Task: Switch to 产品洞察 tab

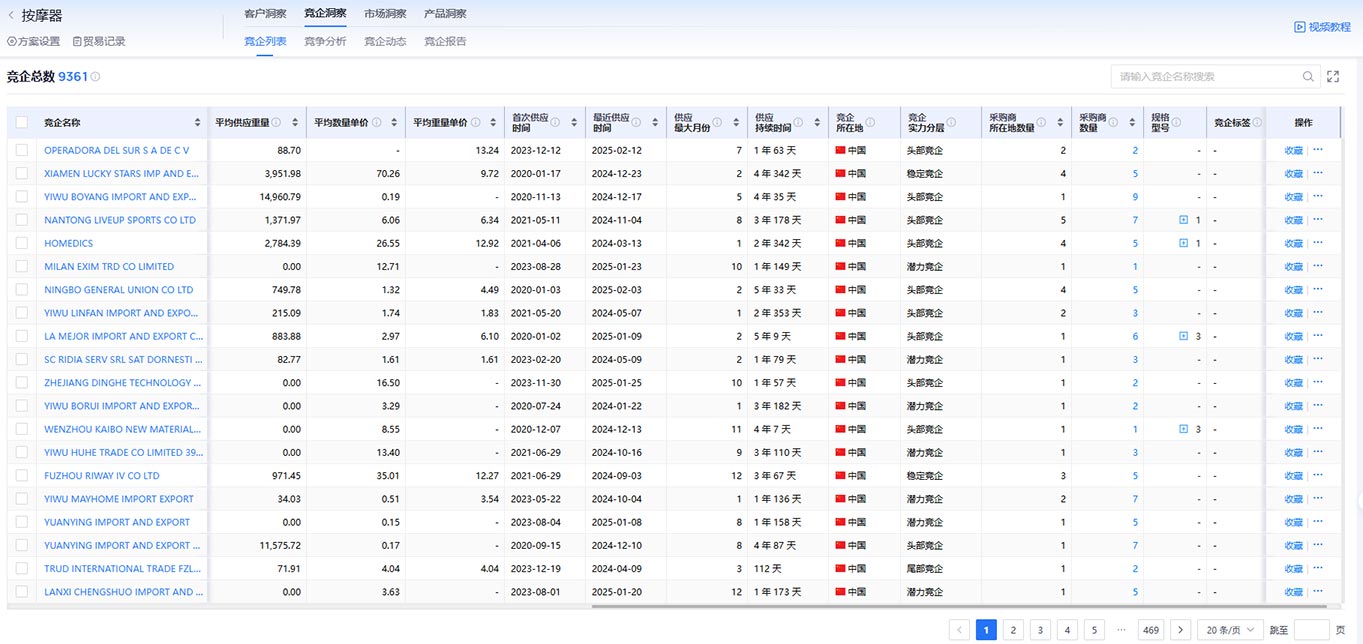Action: coord(445,14)
